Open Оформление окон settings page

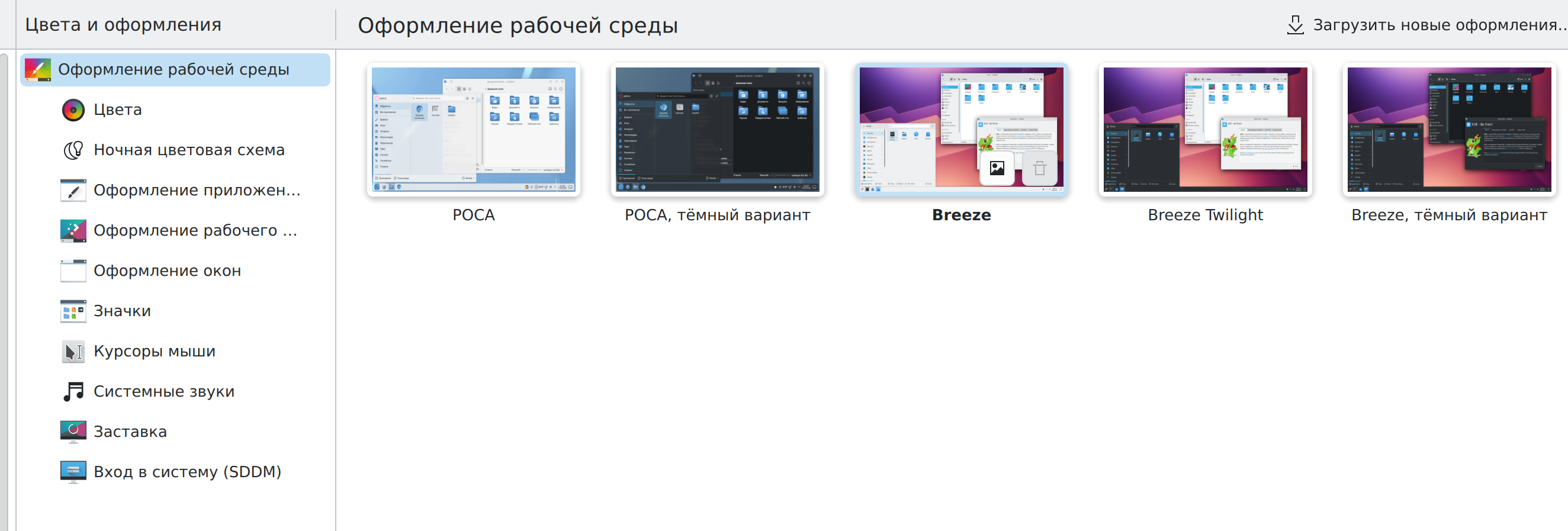pos(175,271)
